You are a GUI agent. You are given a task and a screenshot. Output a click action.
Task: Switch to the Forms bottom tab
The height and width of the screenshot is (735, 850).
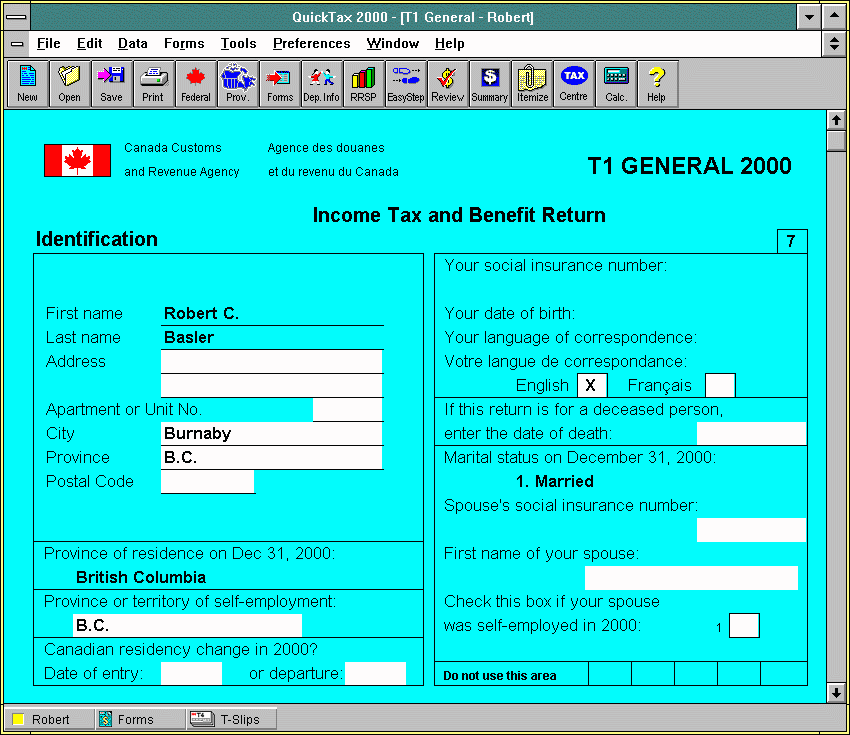pos(140,719)
